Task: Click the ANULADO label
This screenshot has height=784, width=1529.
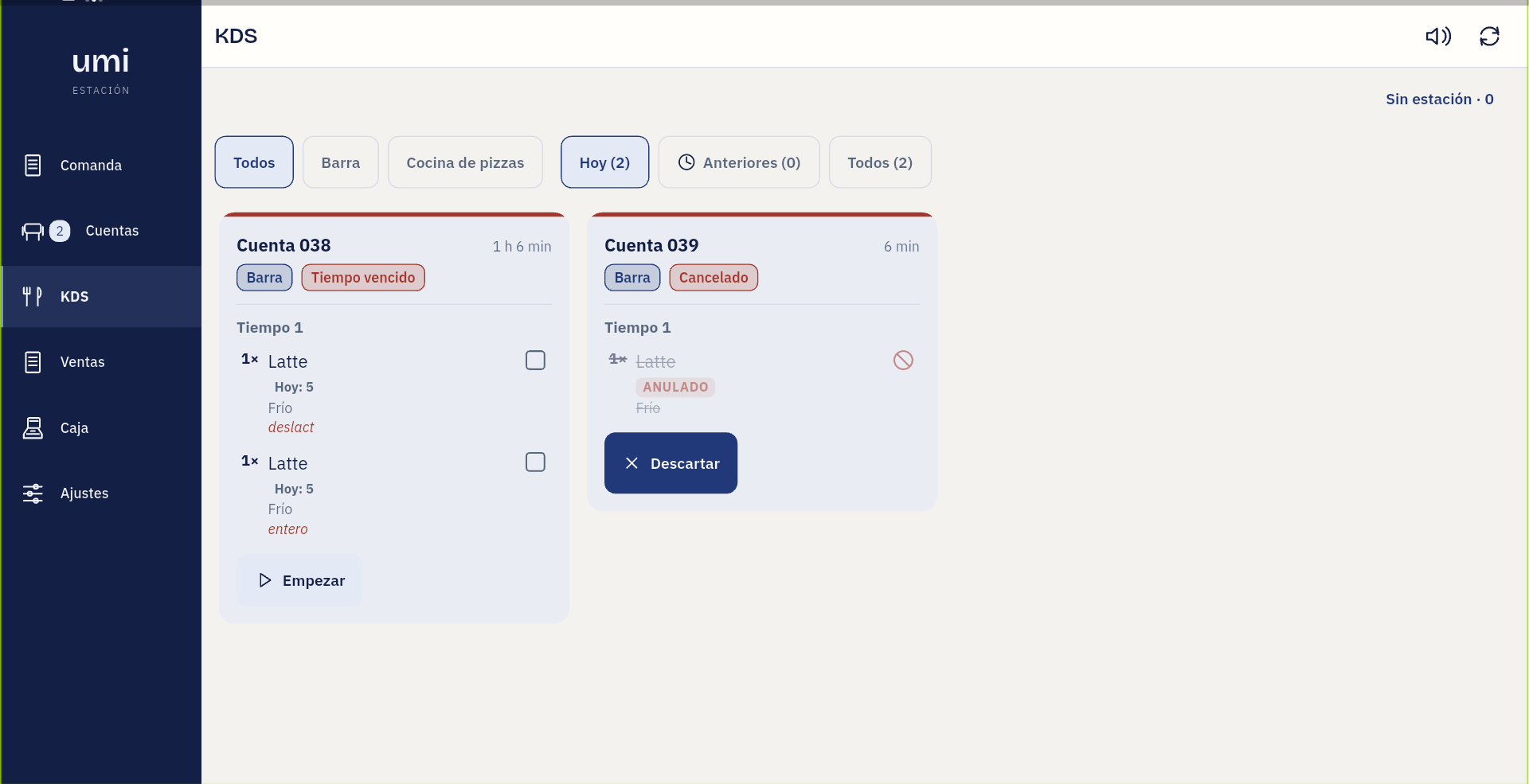Action: (675, 388)
